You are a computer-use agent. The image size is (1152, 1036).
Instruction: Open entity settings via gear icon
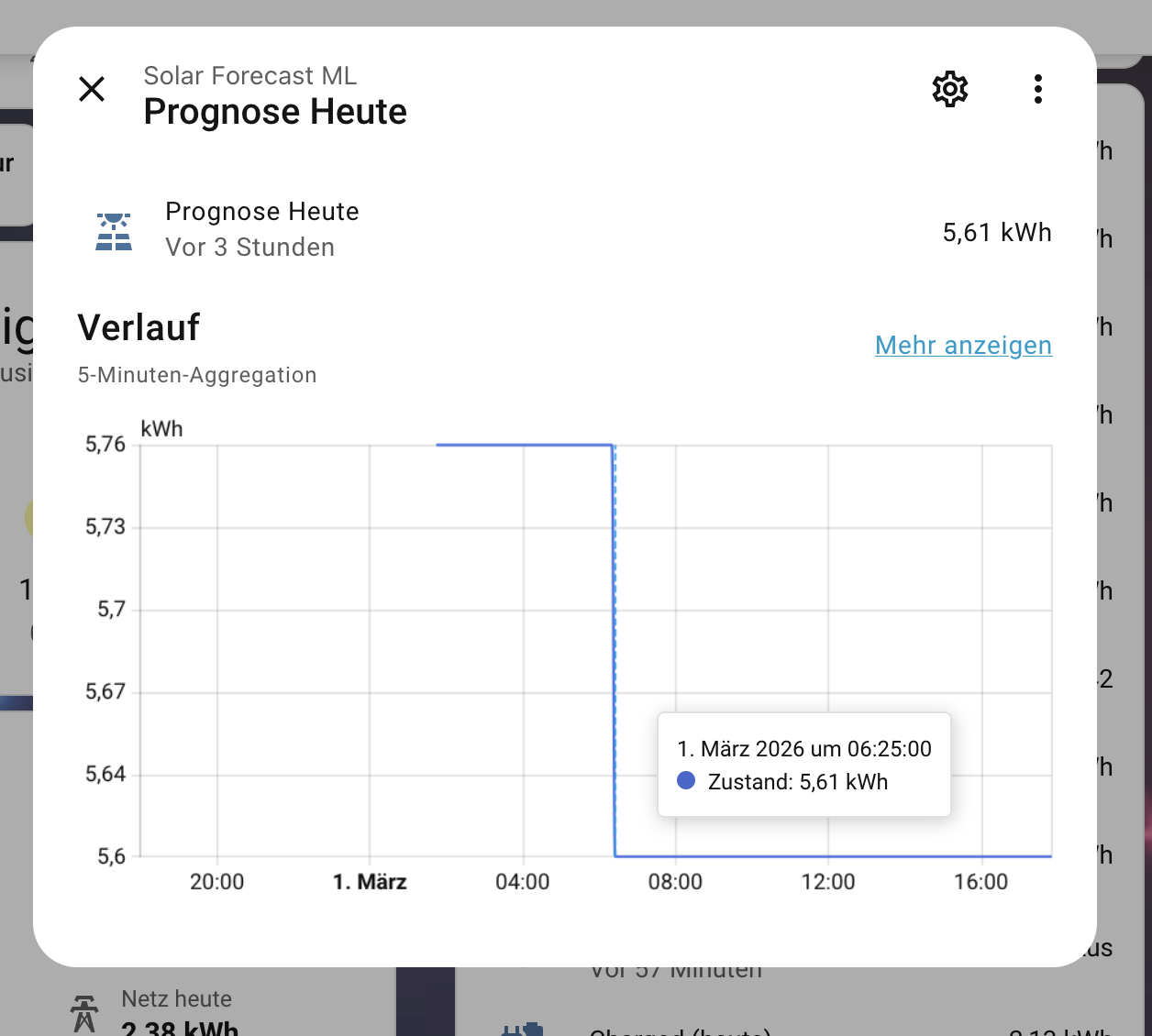(x=950, y=89)
